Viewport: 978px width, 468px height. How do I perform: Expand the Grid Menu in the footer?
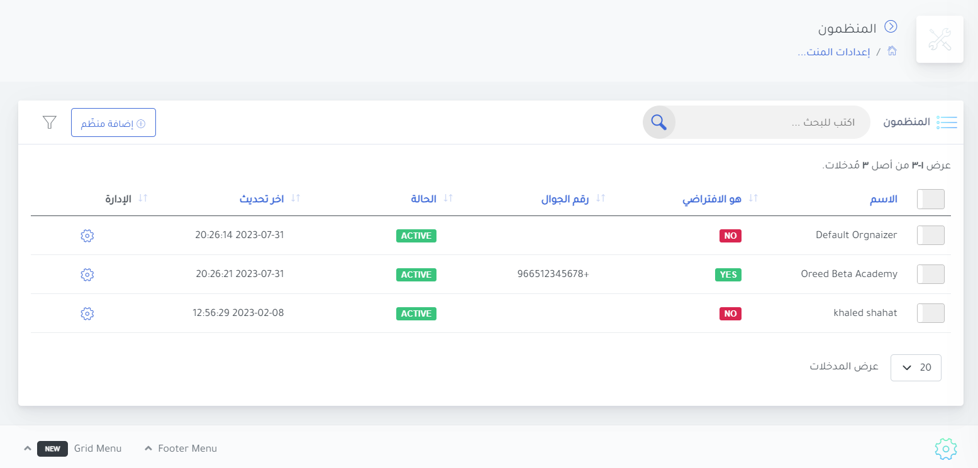[x=72, y=448]
